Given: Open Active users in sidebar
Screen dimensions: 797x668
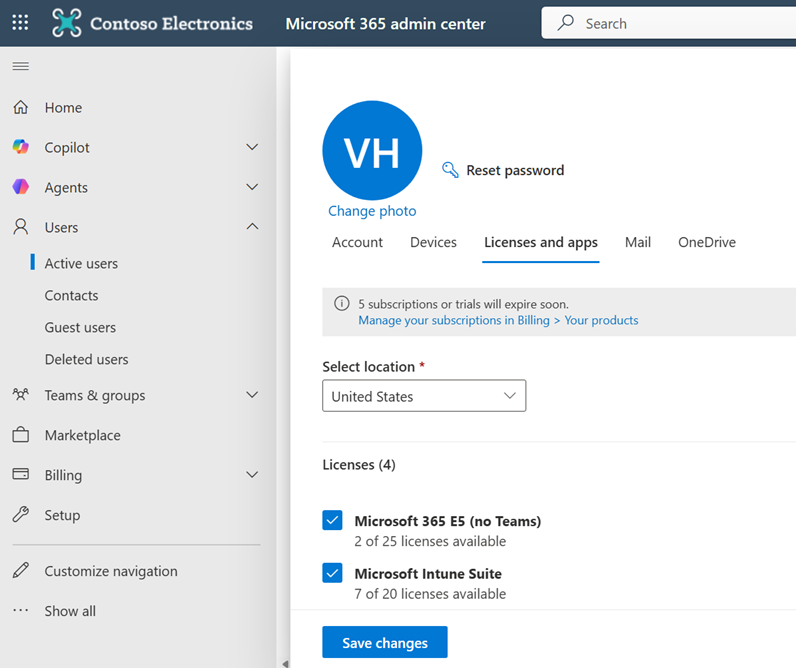Looking at the screenshot, I should (81, 263).
